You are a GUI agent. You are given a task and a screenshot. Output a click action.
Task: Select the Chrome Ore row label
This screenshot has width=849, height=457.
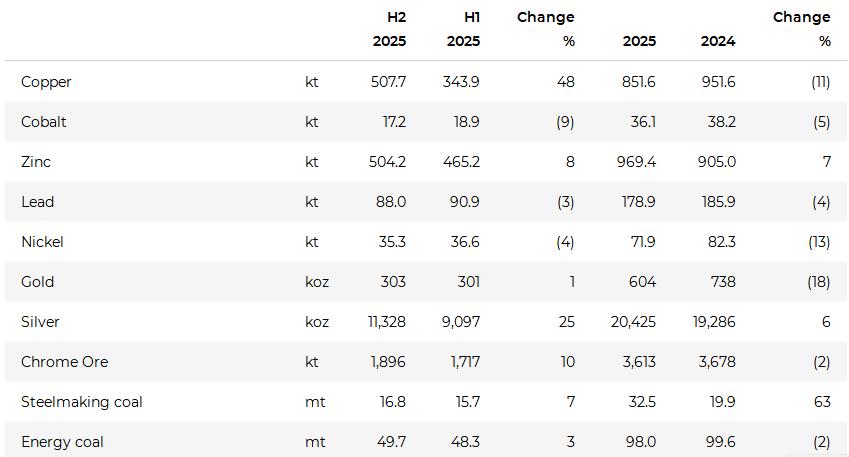click(x=64, y=362)
